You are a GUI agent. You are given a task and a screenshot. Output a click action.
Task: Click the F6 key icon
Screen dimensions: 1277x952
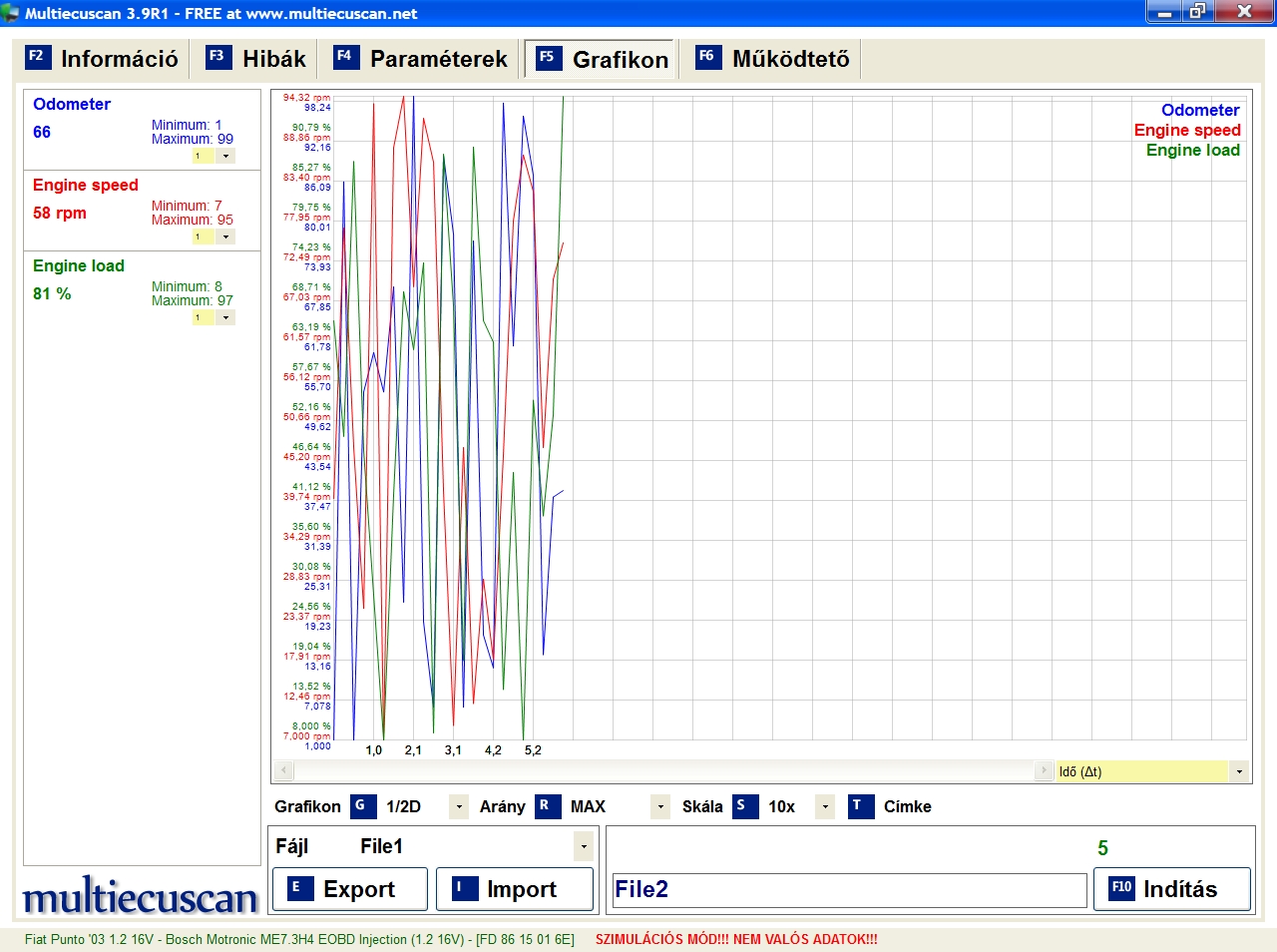pyautogui.click(x=707, y=57)
